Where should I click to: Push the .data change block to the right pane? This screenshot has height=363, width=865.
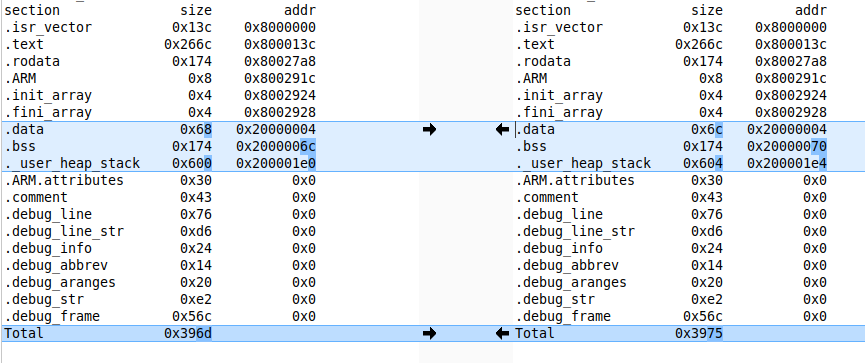(x=429, y=130)
